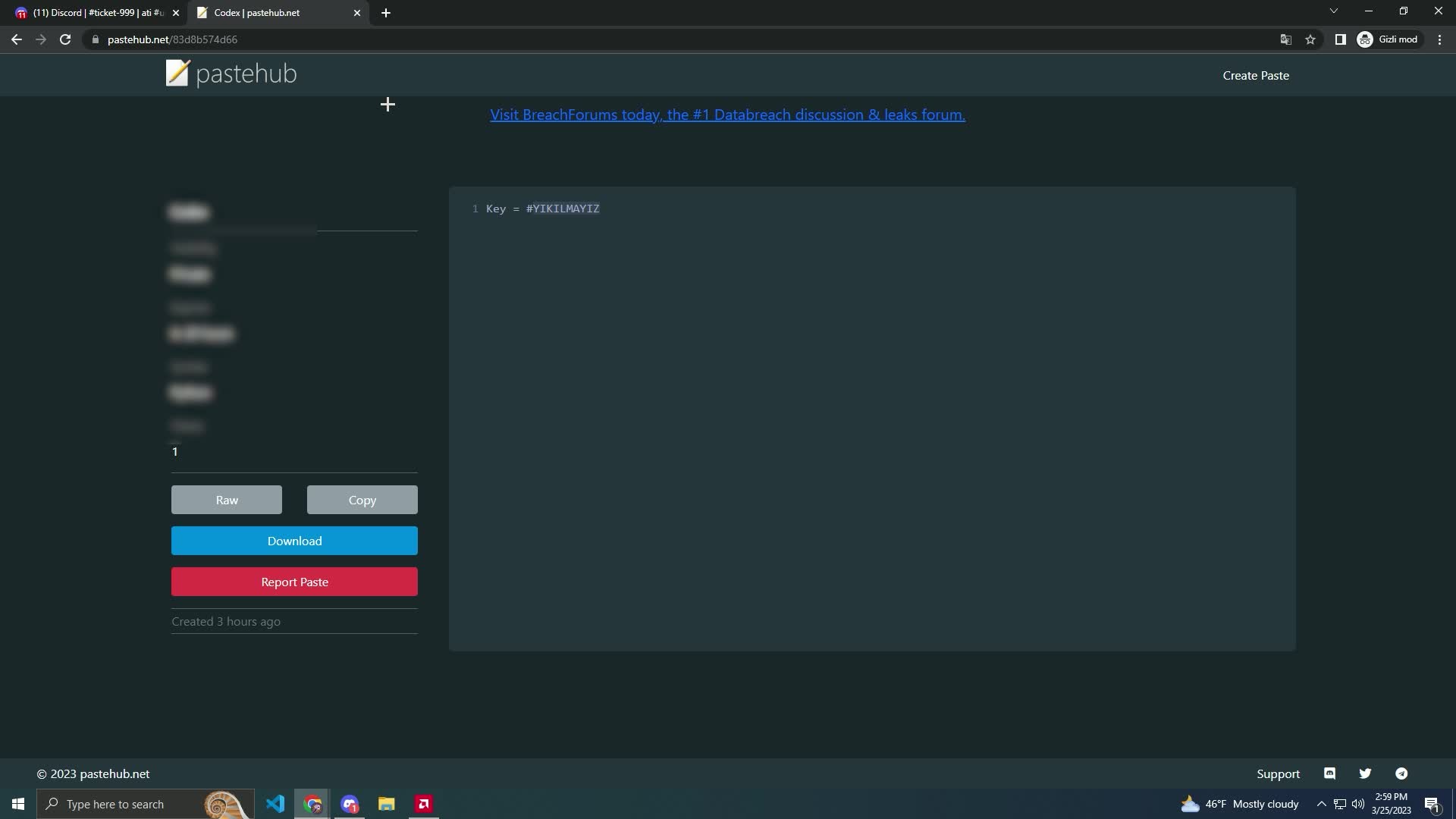Open the BreachForums advertisement link
The height and width of the screenshot is (819, 1456).
pyautogui.click(x=727, y=115)
